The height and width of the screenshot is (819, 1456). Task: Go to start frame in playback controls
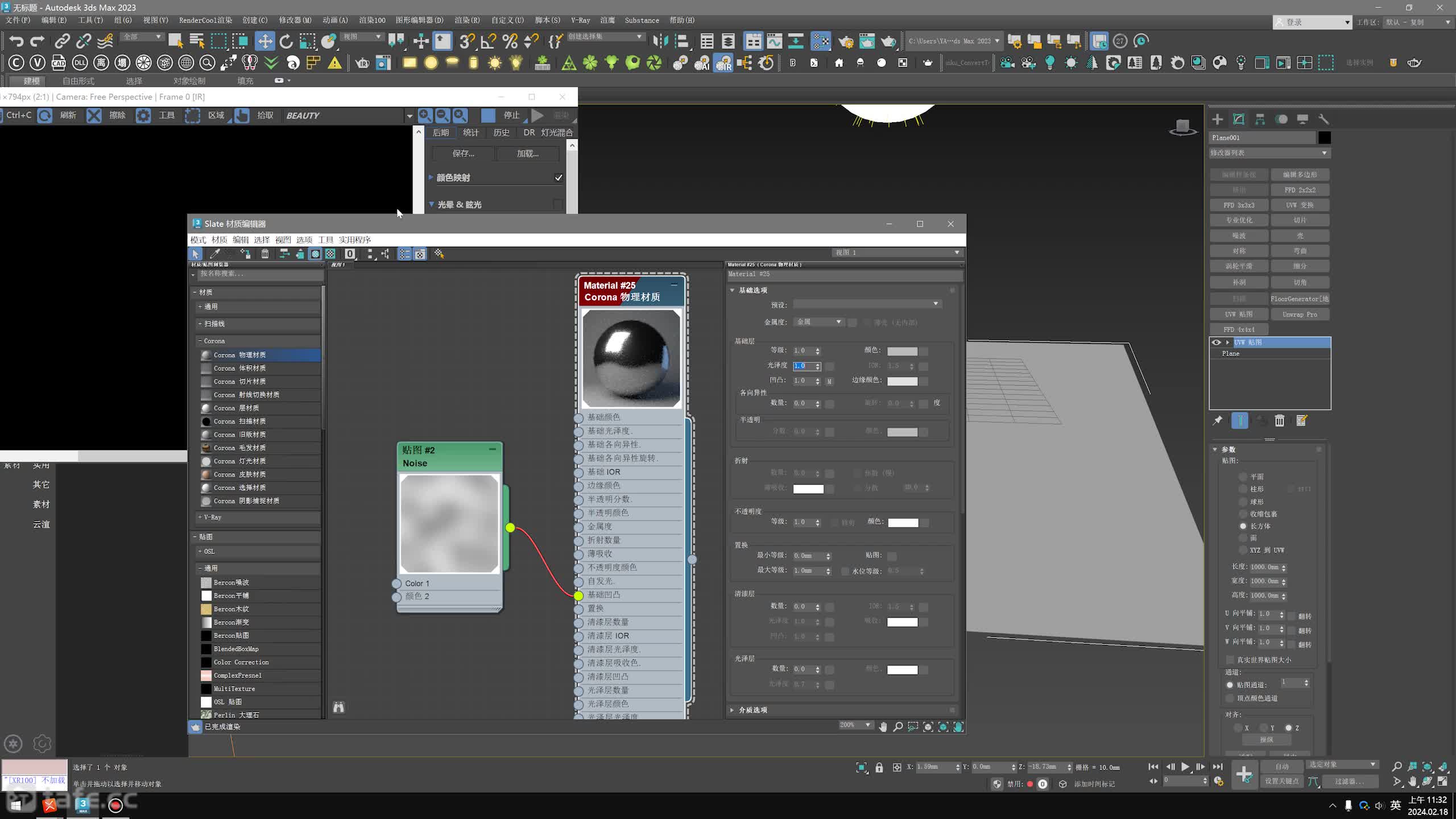click(1153, 767)
